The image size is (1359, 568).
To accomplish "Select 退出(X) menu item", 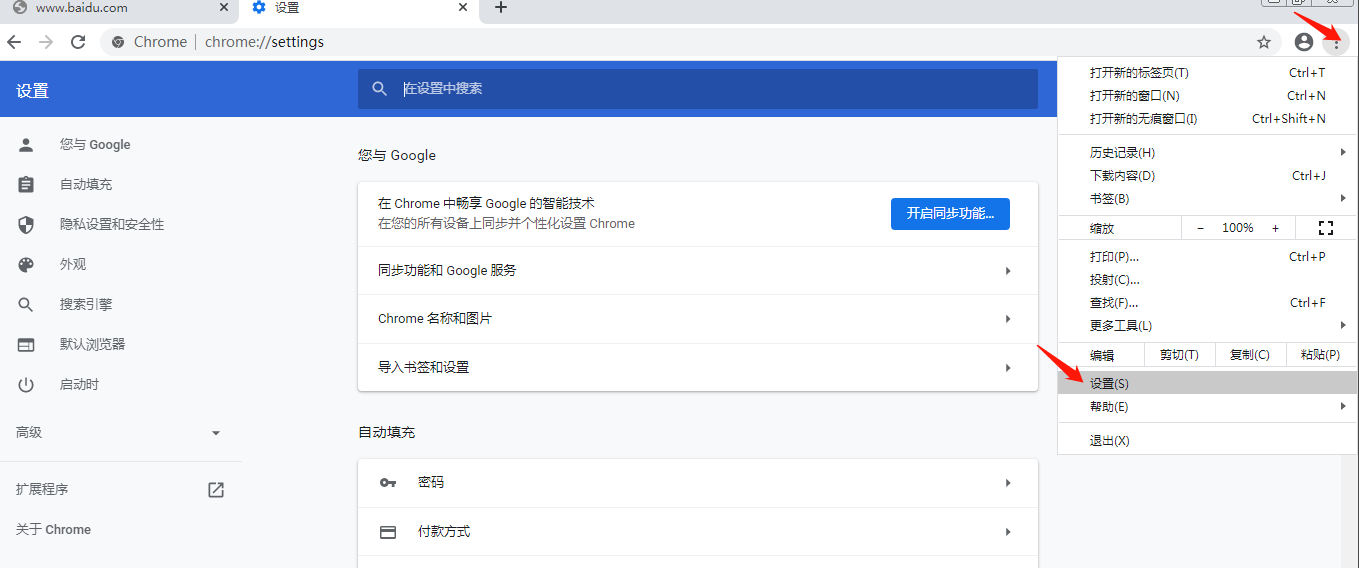I will (x=1208, y=441).
